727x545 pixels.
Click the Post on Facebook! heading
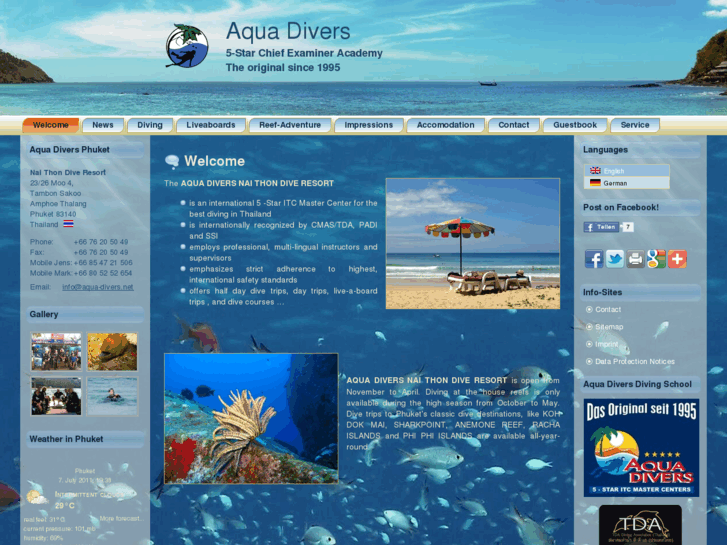point(620,207)
